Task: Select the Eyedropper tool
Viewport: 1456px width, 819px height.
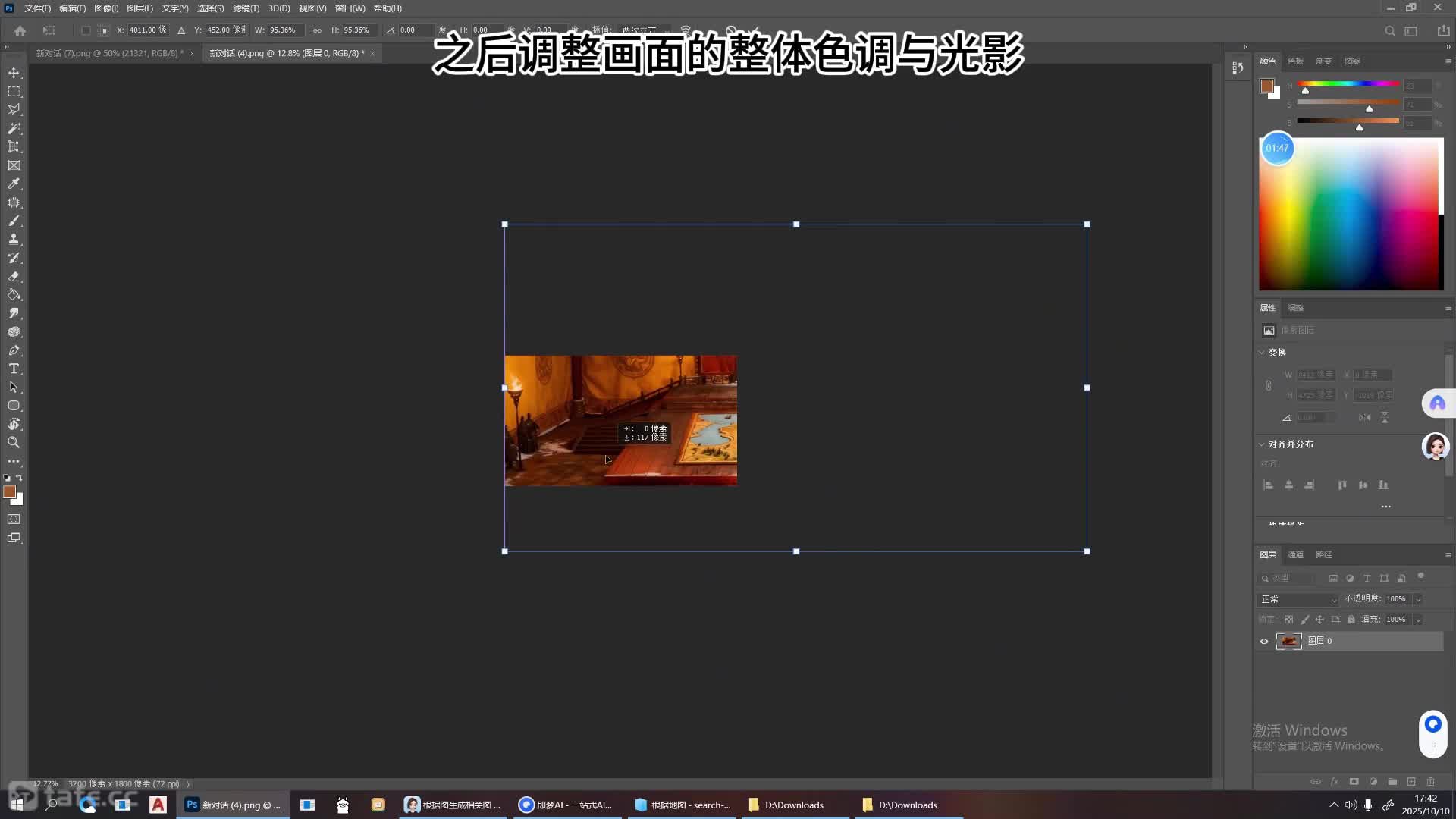Action: coord(14,184)
